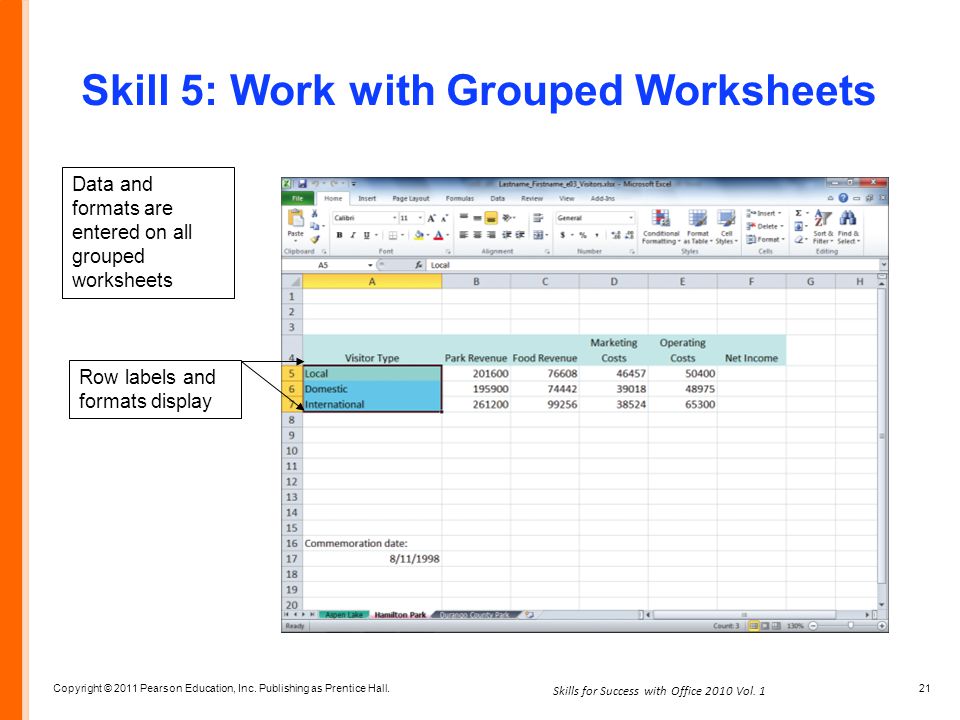Click the Review ribbon tab
This screenshot has width=960, height=720.
531,198
